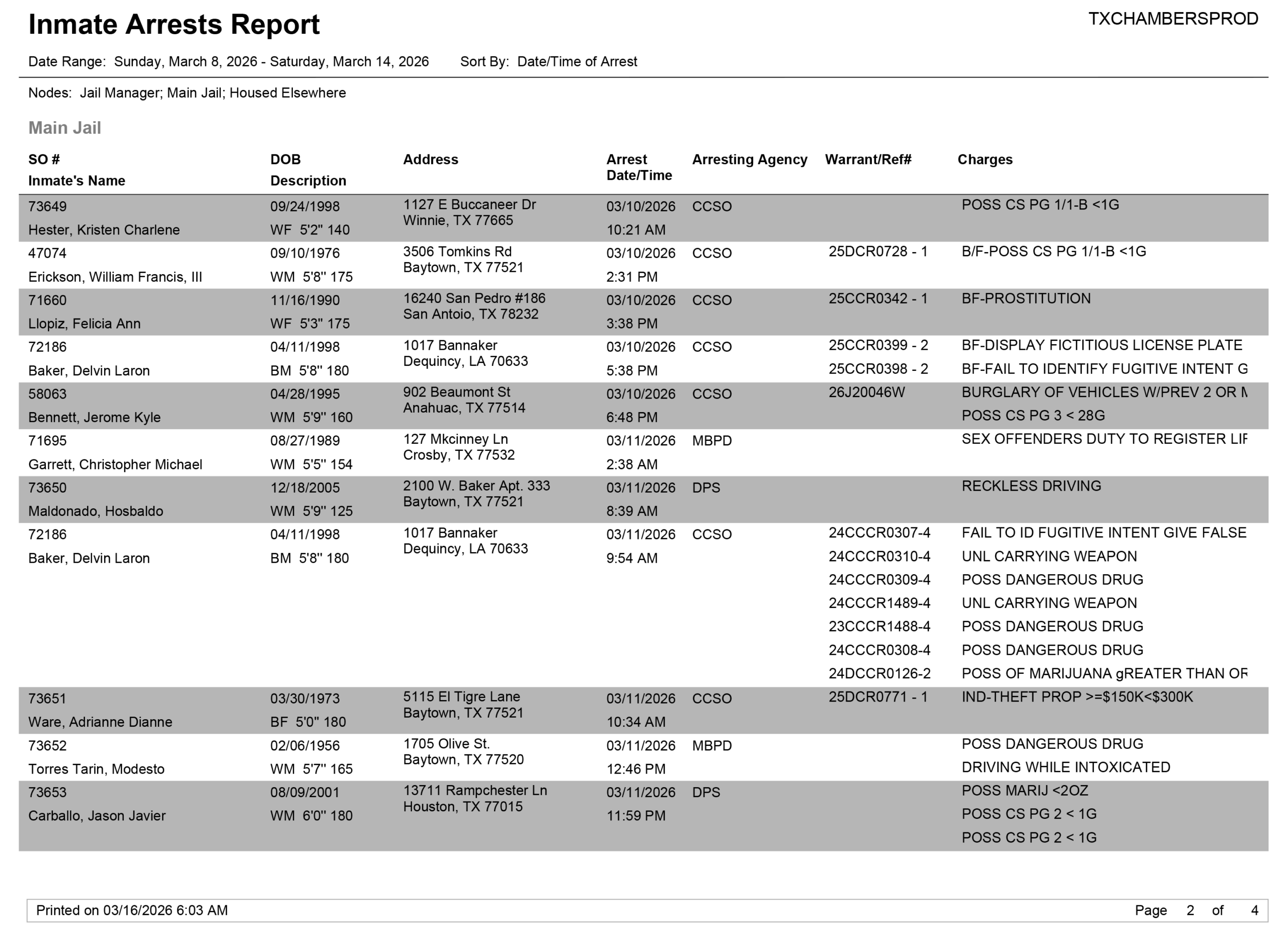Screen dimensions: 1288x928
Task: Click the Arresting Agency column header
Action: pyautogui.click(x=749, y=160)
